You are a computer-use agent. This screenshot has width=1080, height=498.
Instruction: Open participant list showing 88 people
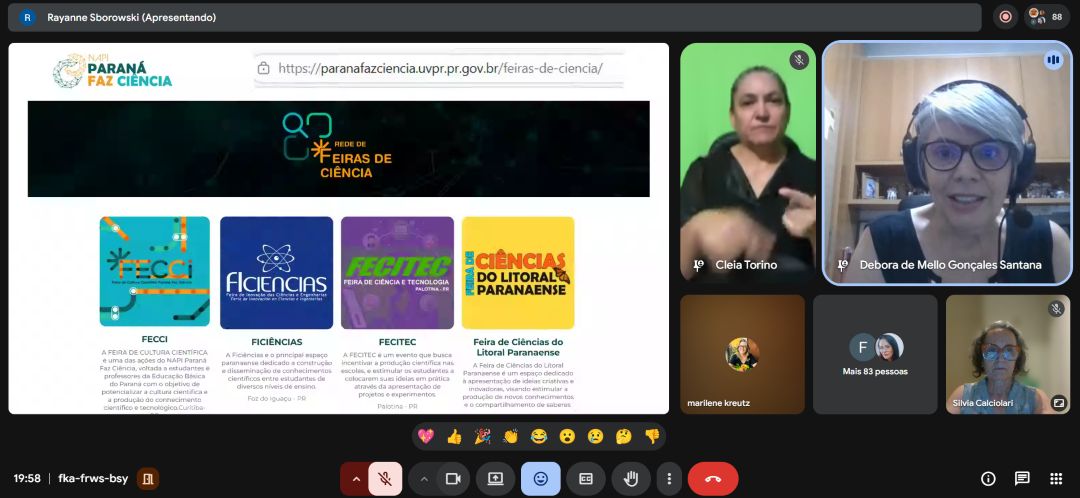[x=1048, y=17]
